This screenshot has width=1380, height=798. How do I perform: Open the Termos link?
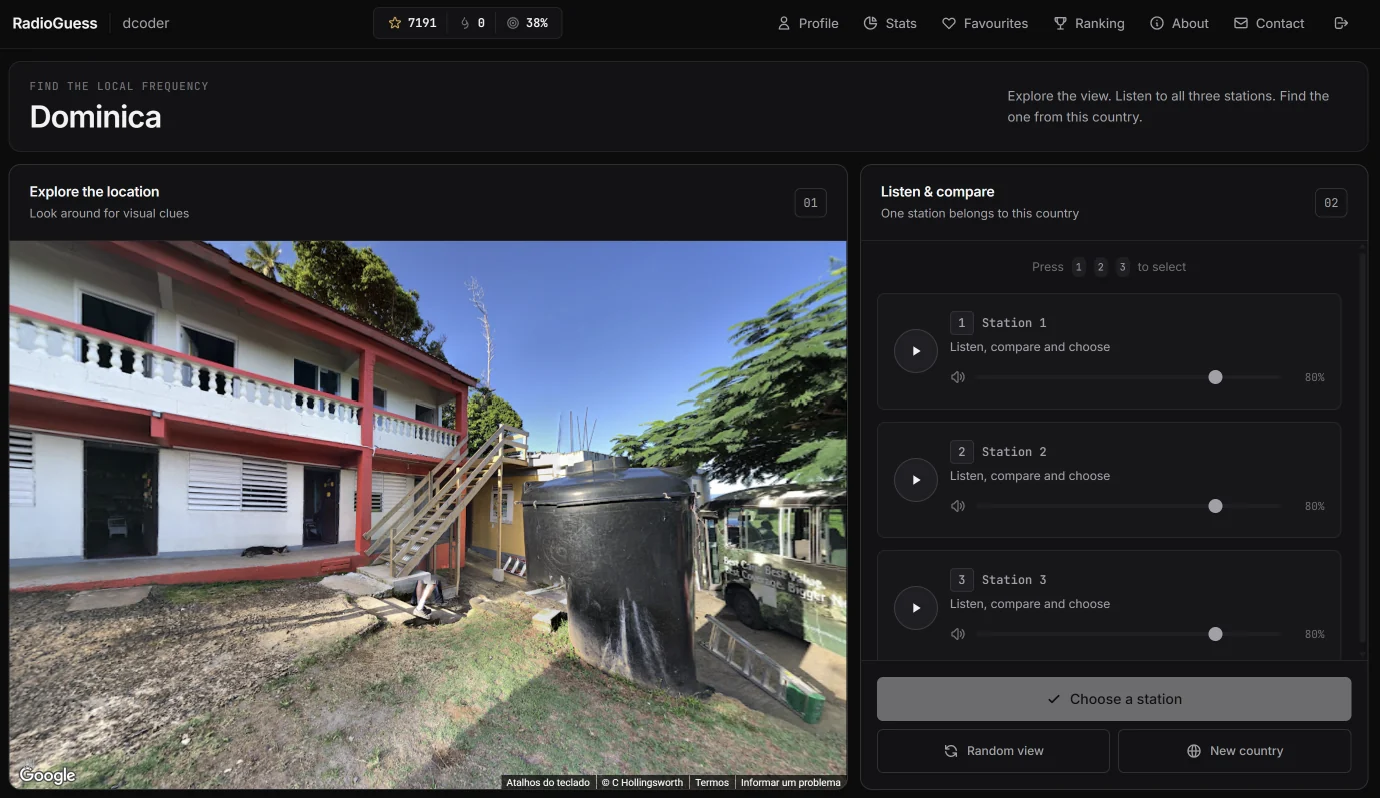tap(712, 782)
